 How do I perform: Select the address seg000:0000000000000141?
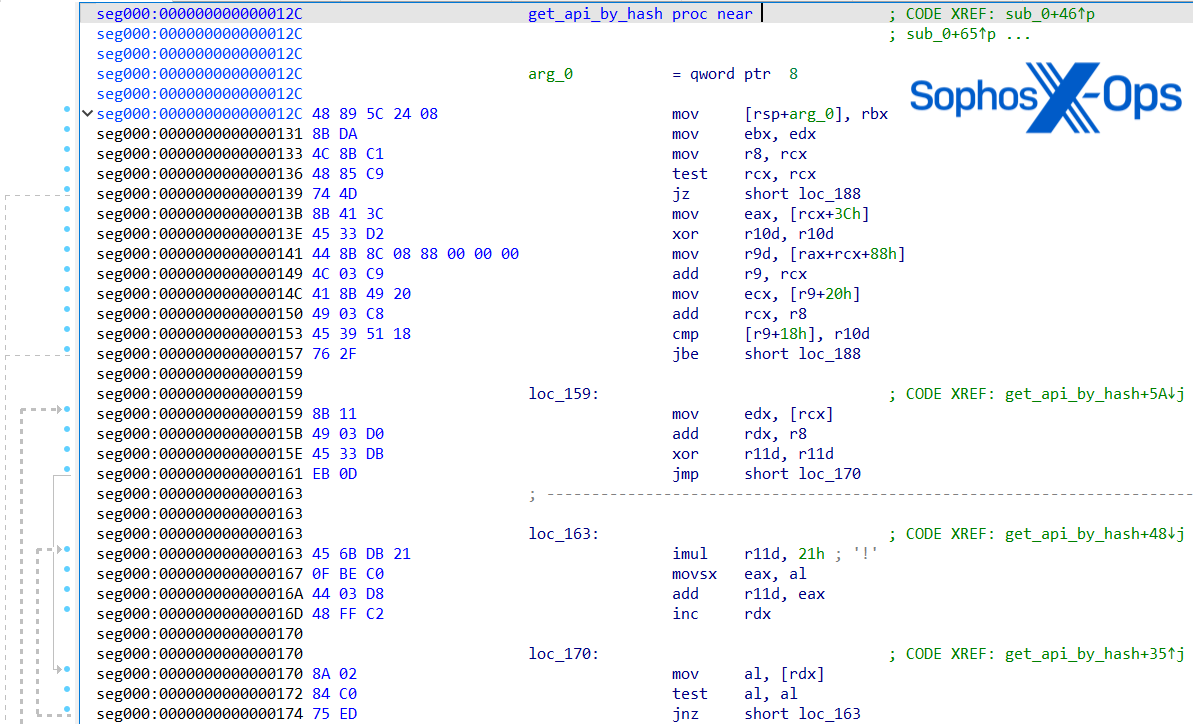[199, 254]
